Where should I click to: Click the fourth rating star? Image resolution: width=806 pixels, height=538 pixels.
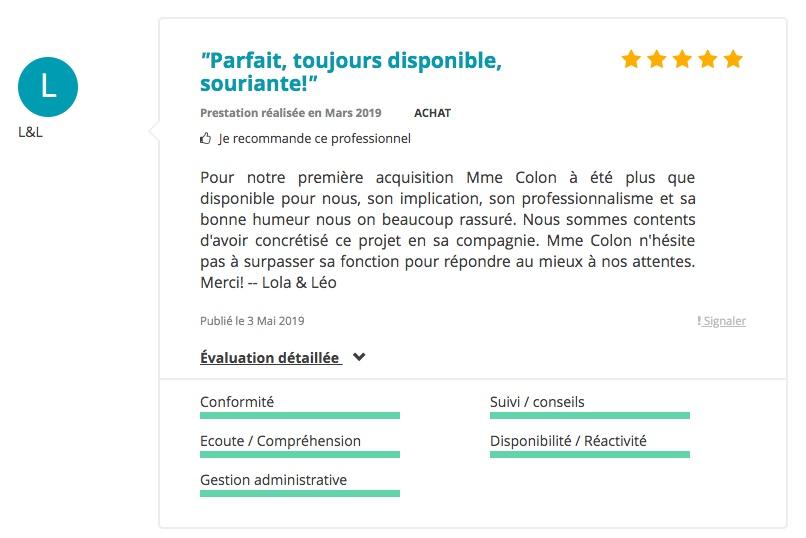[x=708, y=59]
